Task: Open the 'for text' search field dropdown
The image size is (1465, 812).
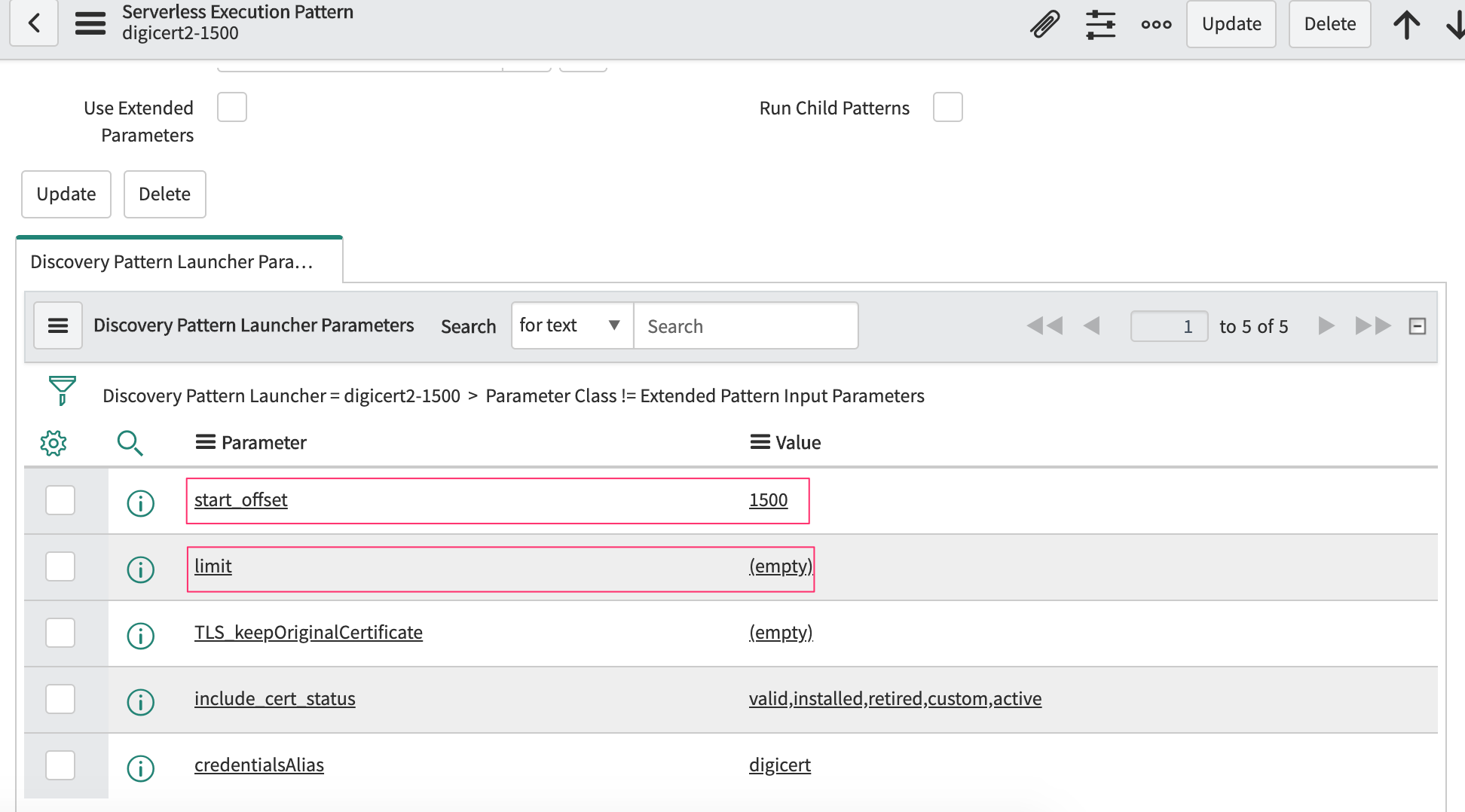Action: [572, 325]
